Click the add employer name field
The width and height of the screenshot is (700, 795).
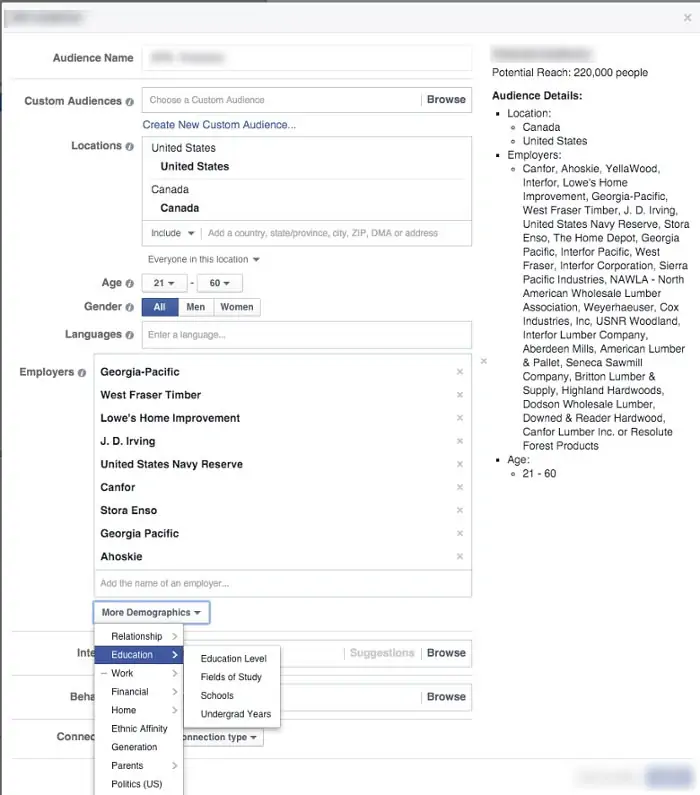(283, 583)
